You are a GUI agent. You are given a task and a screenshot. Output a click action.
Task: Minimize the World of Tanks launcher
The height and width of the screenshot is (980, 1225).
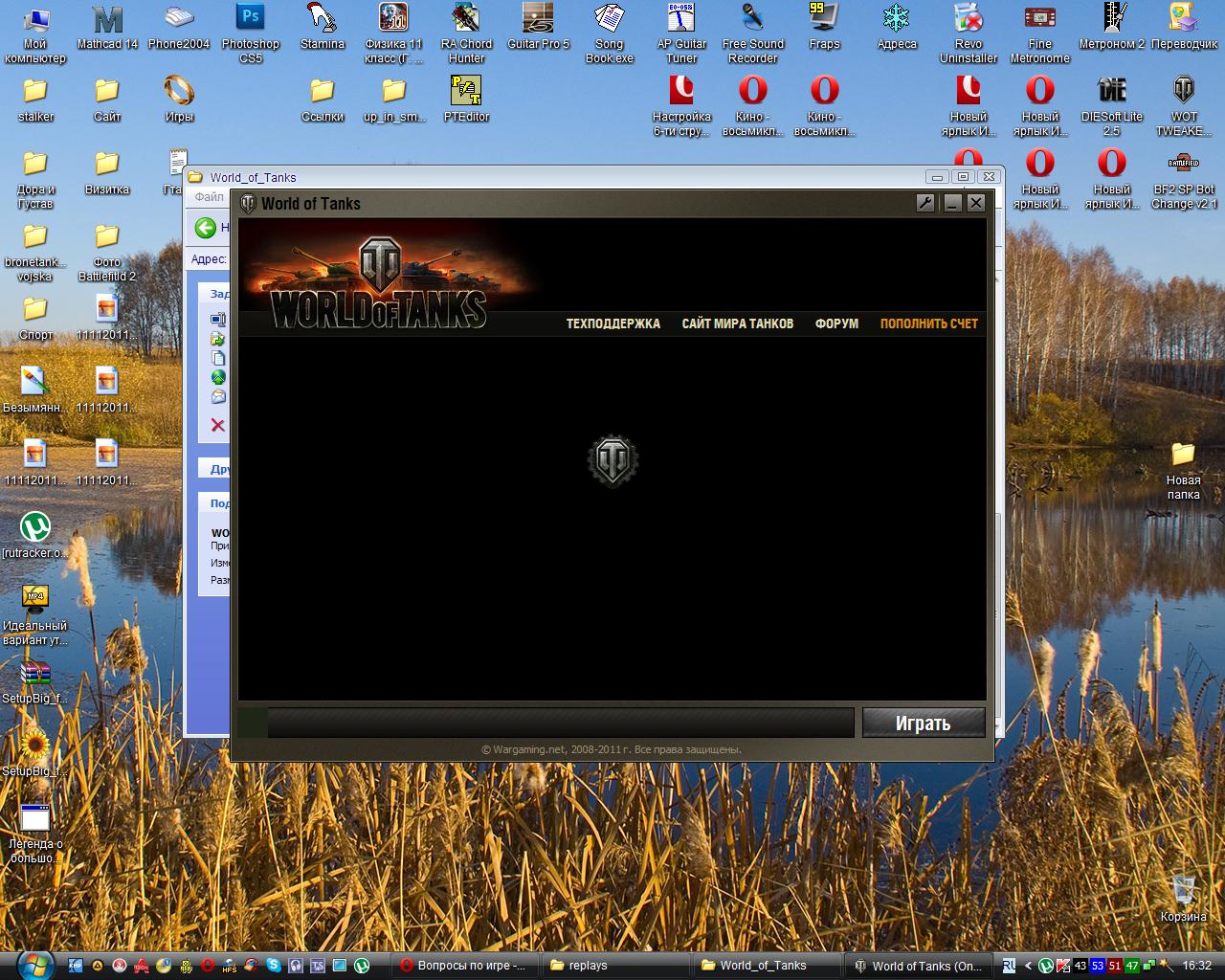click(x=951, y=203)
